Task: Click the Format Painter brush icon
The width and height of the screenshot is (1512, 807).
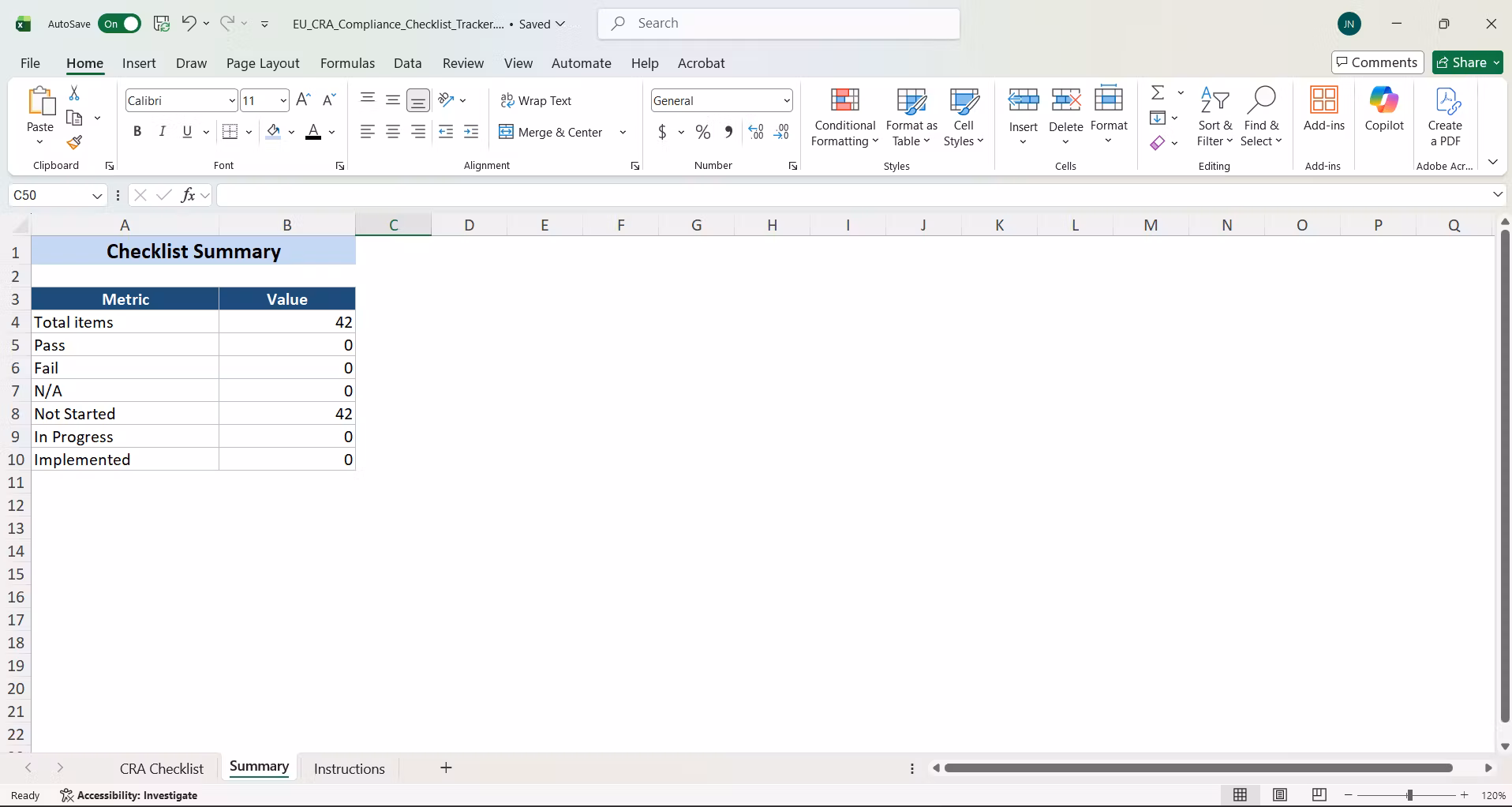Action: tap(74, 142)
